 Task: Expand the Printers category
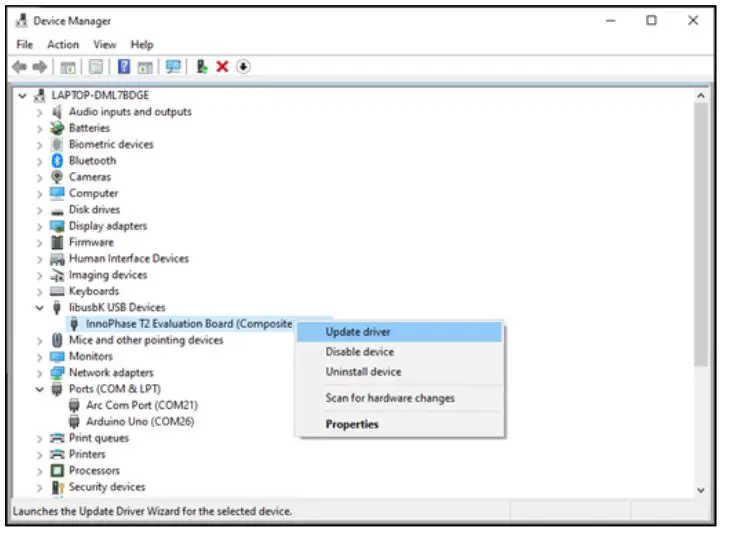[40, 455]
